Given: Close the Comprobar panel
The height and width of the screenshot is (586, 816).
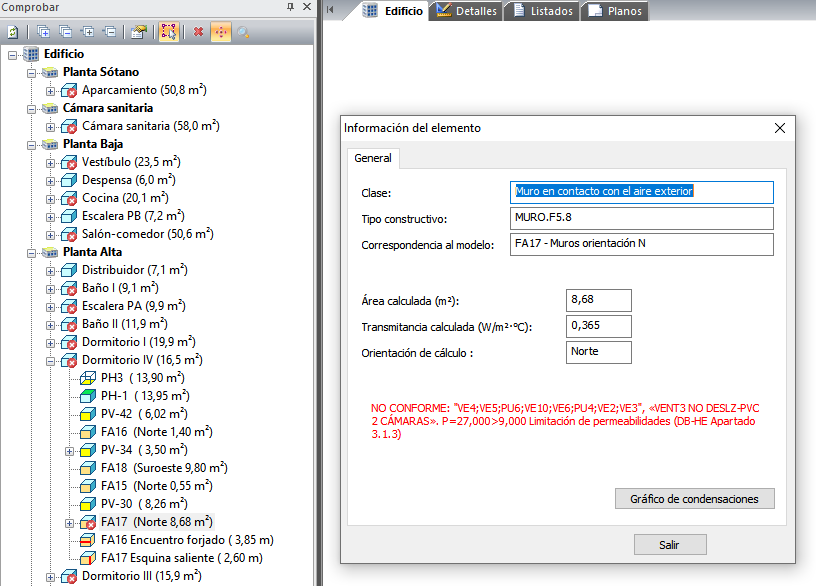Looking at the screenshot, I should (307, 7).
